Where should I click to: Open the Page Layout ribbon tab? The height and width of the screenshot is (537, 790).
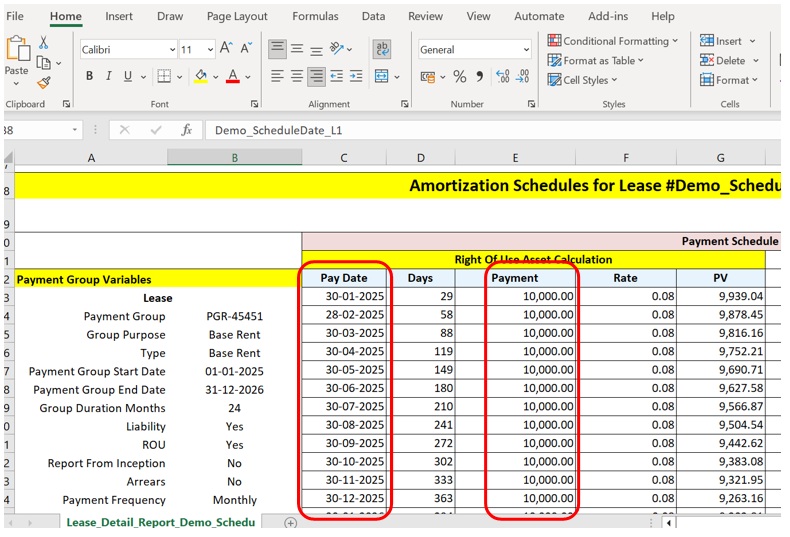tap(237, 16)
